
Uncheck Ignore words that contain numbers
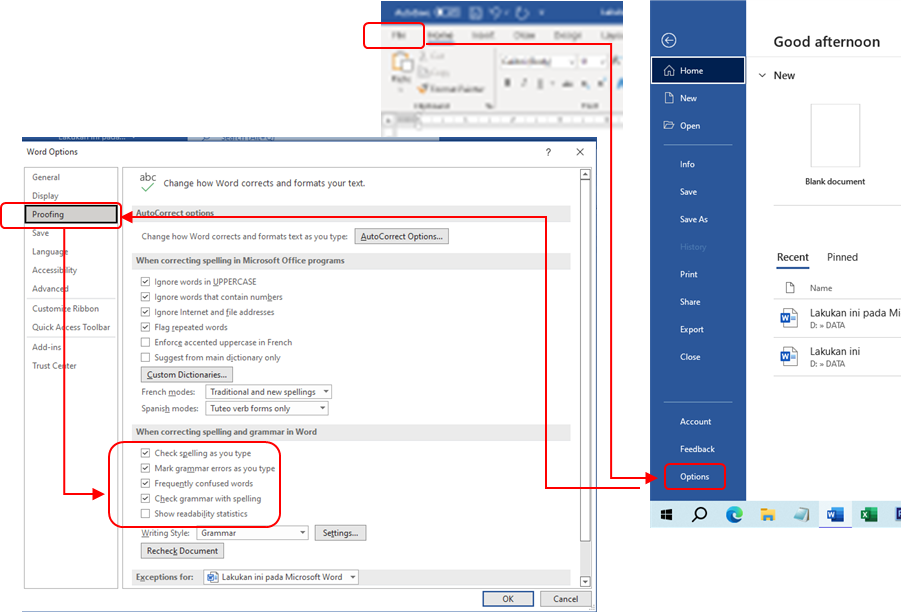click(x=145, y=297)
